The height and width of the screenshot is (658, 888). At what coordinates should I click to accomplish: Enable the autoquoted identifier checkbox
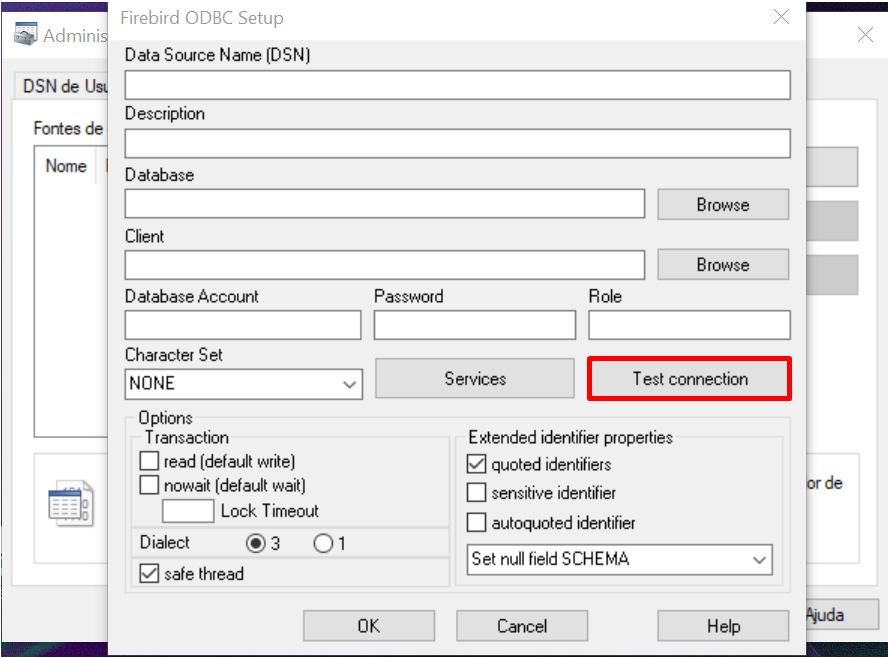coord(476,522)
